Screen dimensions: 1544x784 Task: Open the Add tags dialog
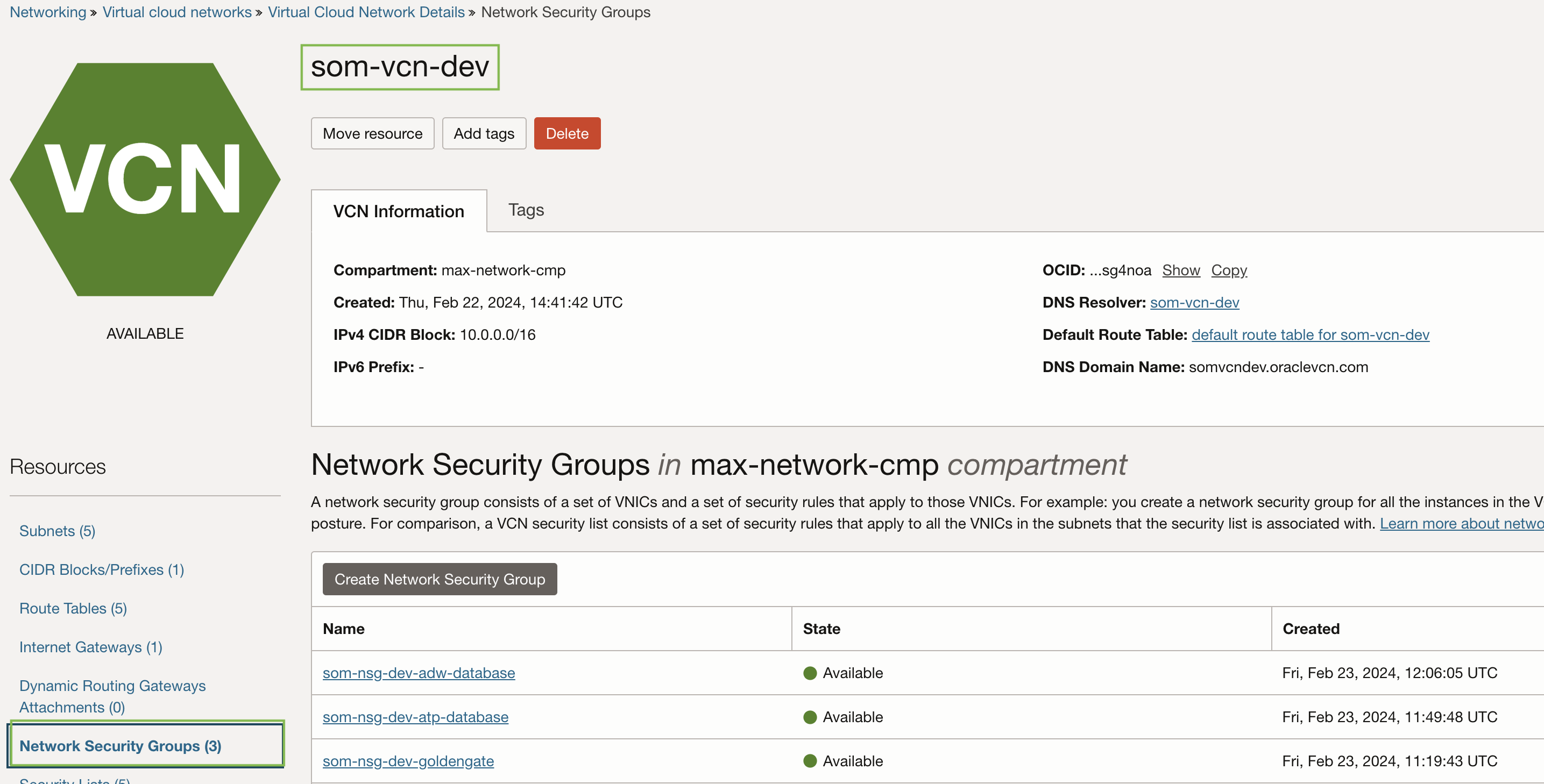(x=484, y=133)
